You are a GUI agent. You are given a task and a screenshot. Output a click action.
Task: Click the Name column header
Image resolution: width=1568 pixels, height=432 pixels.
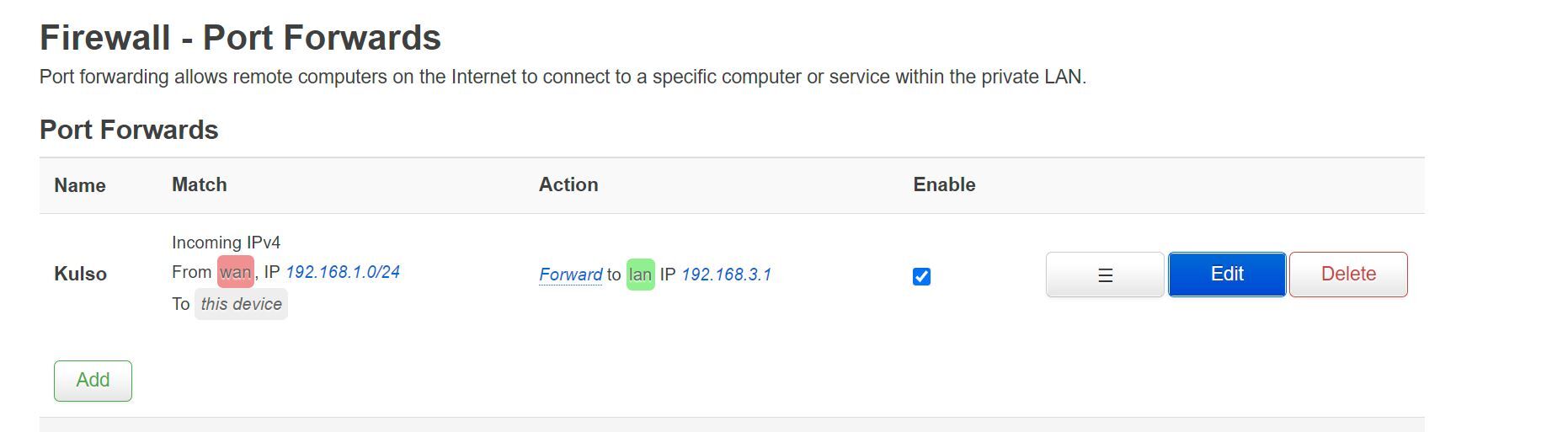tap(80, 185)
